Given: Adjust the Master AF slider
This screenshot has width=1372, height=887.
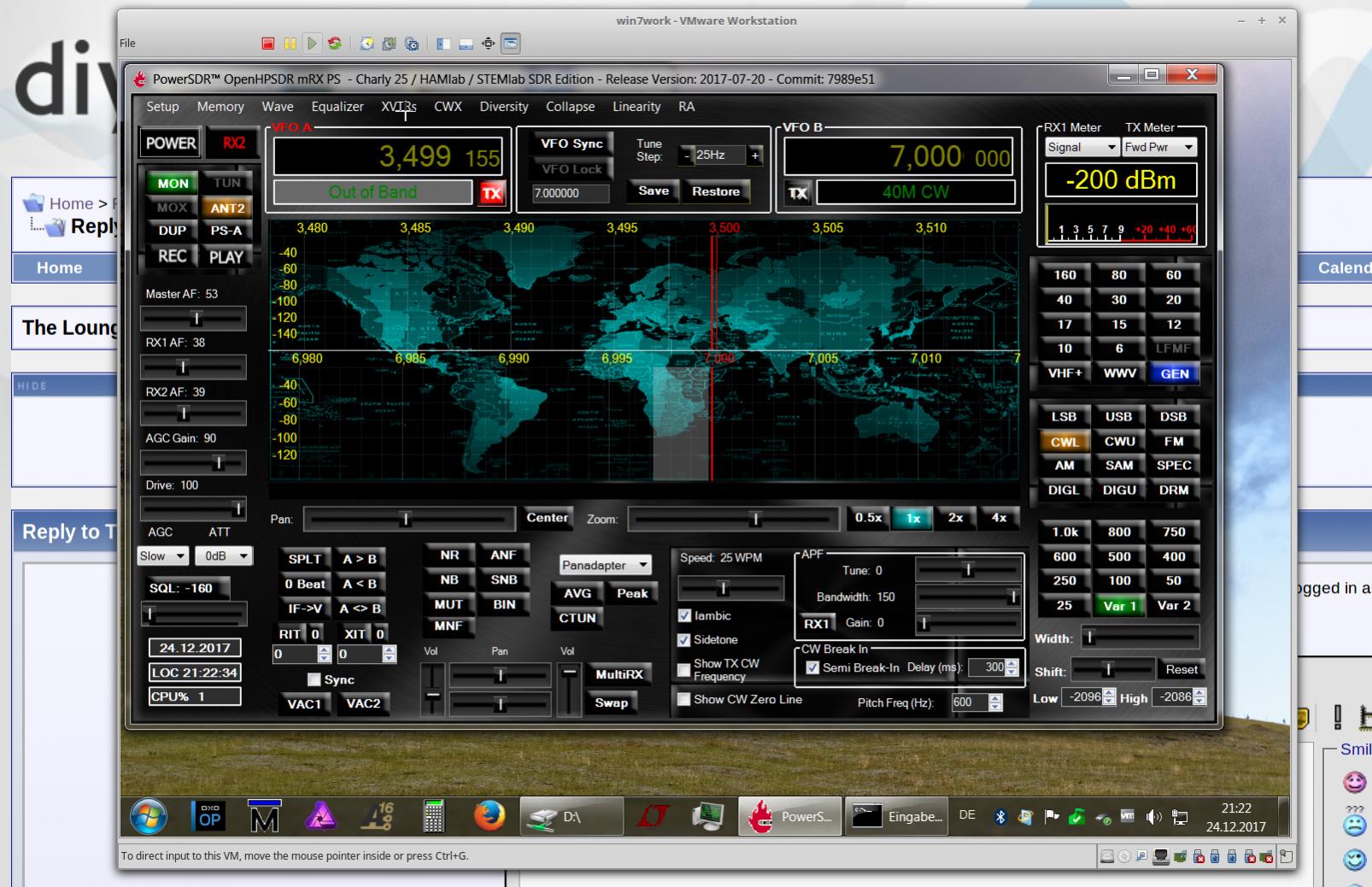Looking at the screenshot, I should pos(194,319).
